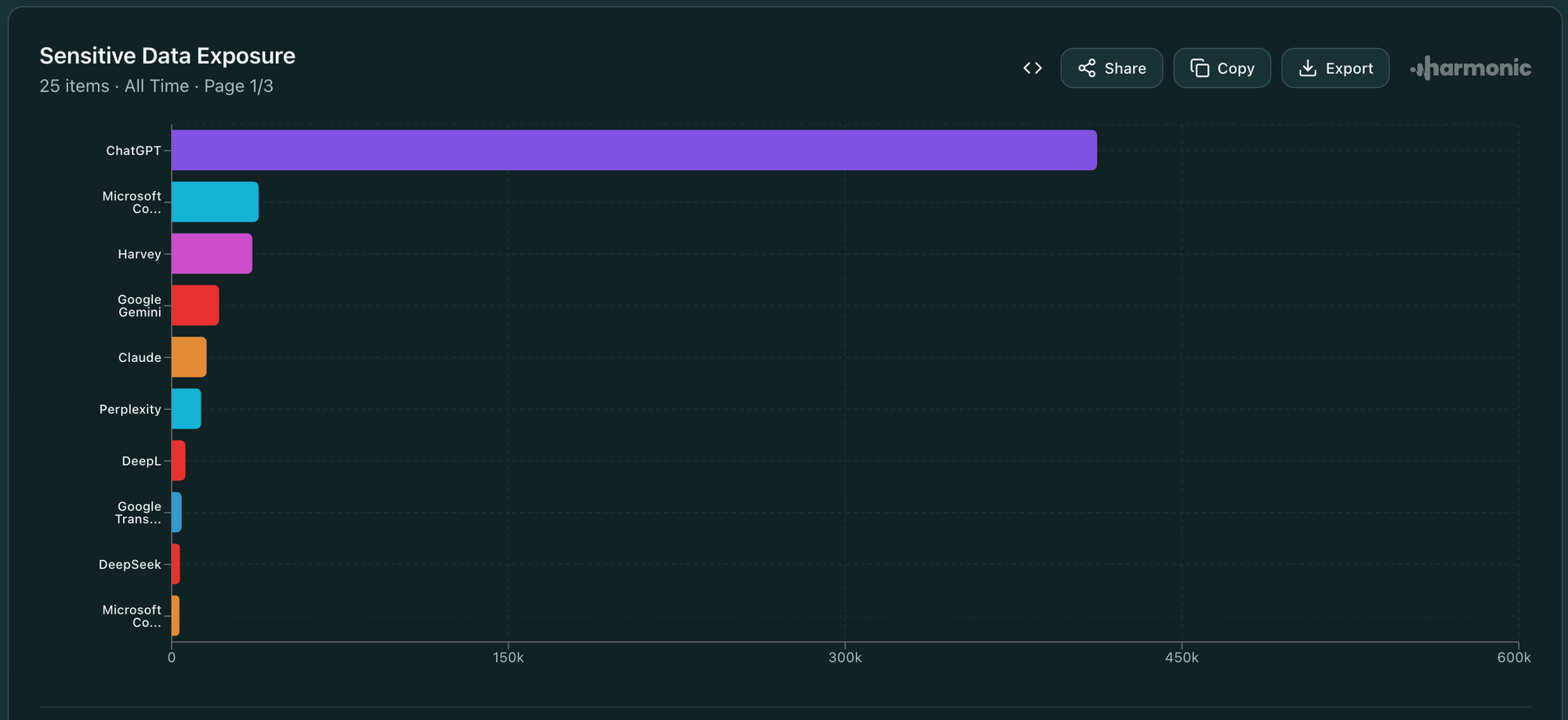Click the Page 1/3 subtitle text

238,86
